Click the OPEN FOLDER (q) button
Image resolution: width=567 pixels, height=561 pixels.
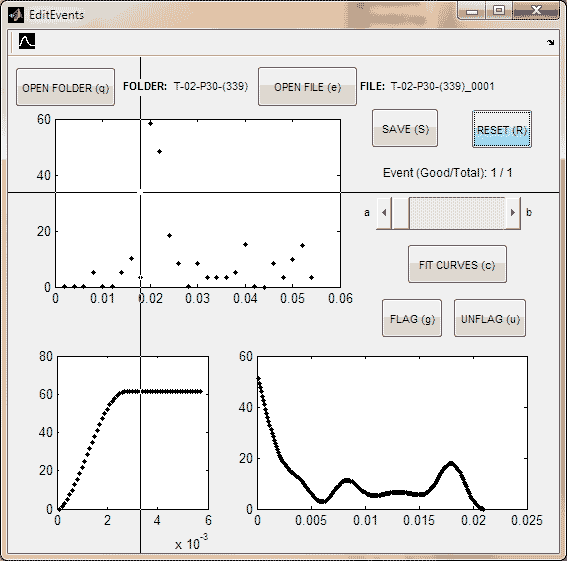pos(65,87)
